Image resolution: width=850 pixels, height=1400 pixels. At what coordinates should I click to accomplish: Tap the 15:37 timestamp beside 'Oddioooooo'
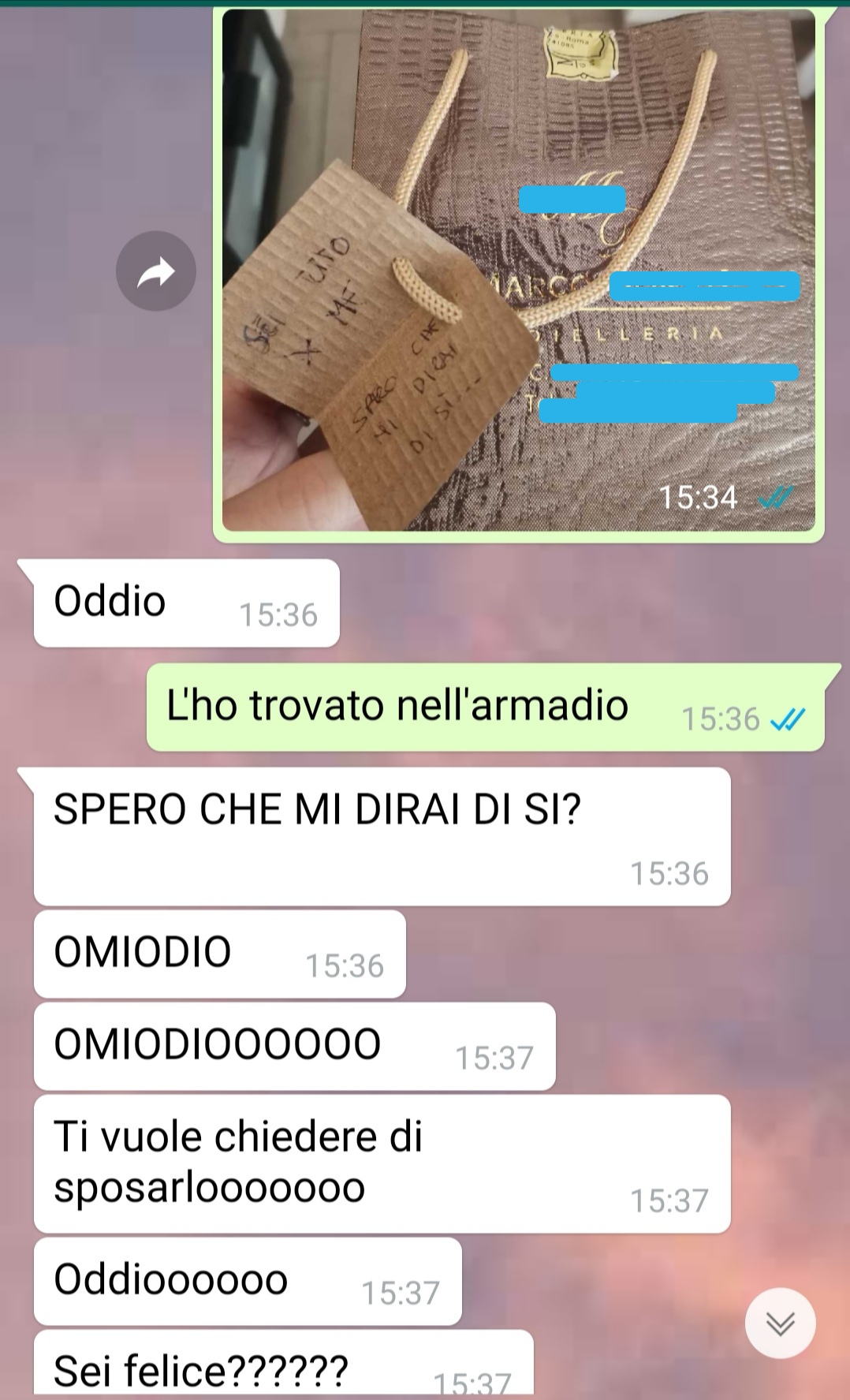coord(401,1293)
